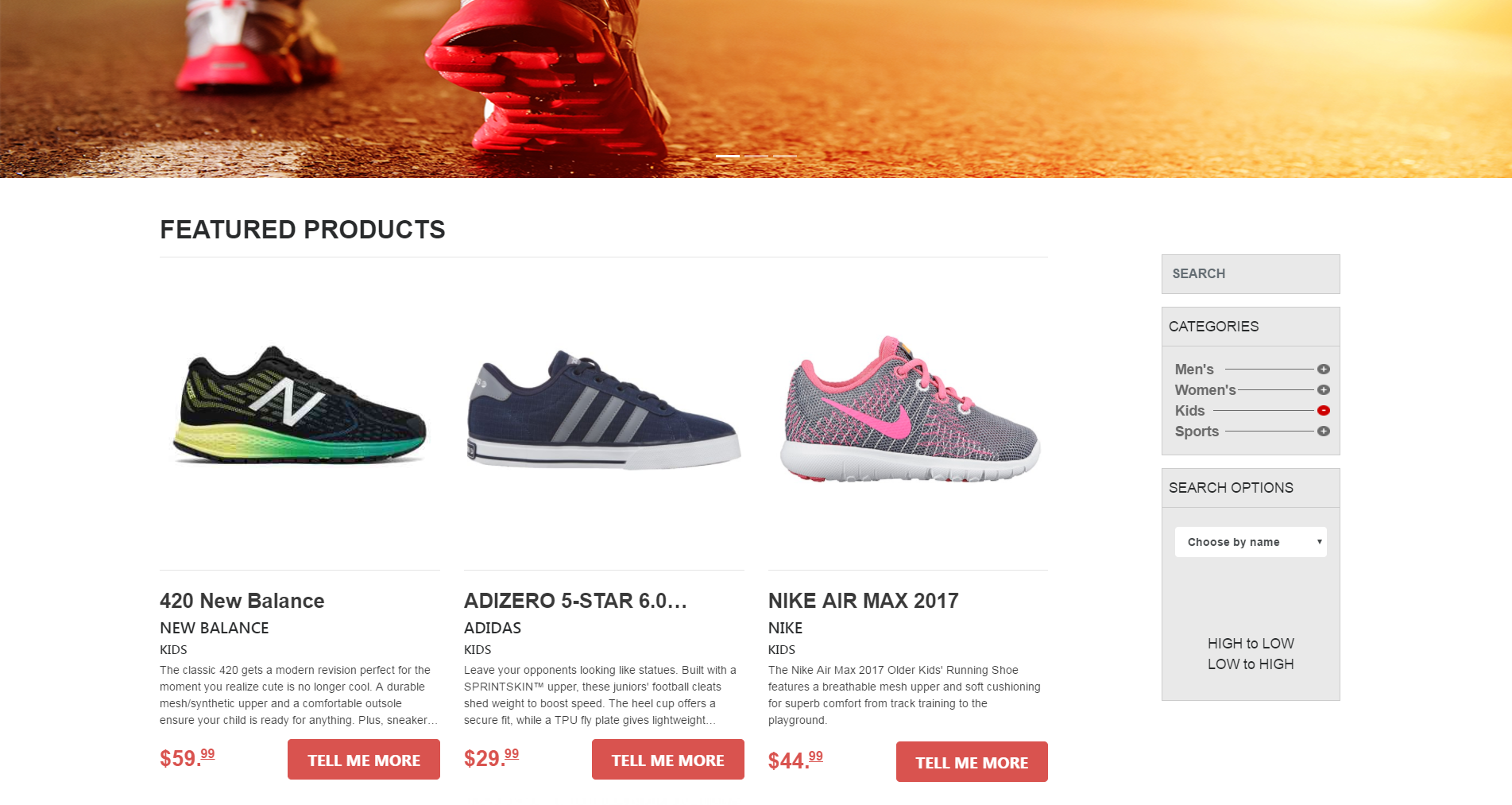1512x805 pixels.
Task: Select the third carousel slide indicator
Action: point(785,156)
